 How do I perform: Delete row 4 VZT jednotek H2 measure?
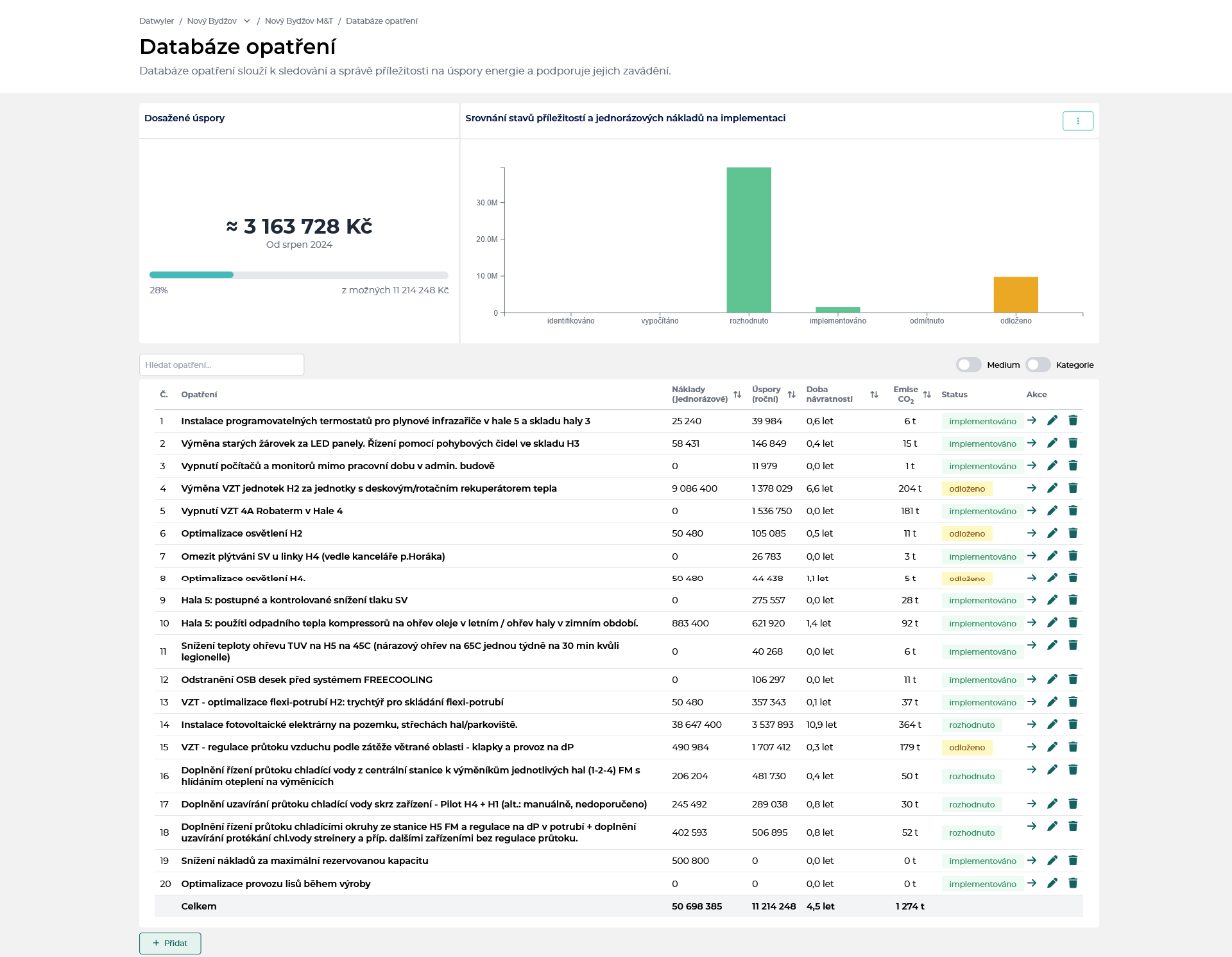tap(1073, 488)
